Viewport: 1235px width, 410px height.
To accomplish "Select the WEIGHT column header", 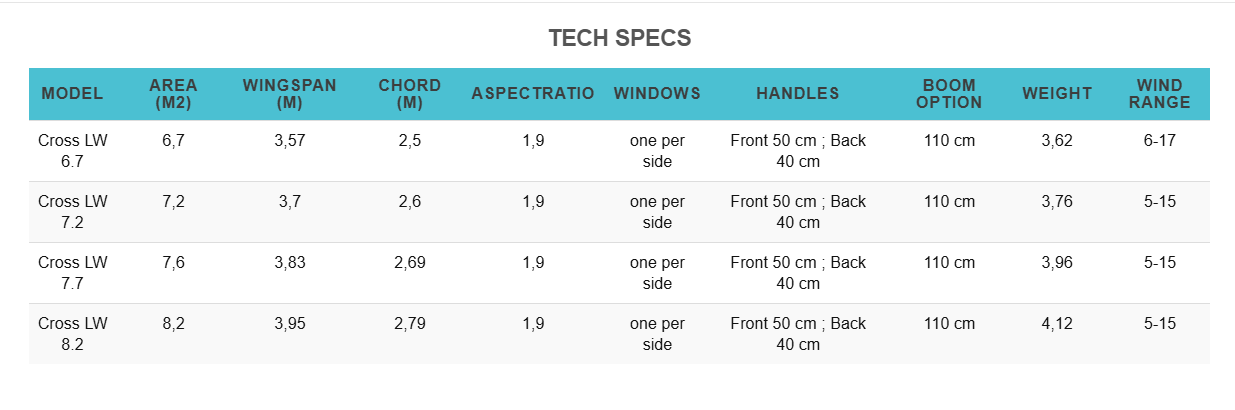I will (x=1057, y=94).
